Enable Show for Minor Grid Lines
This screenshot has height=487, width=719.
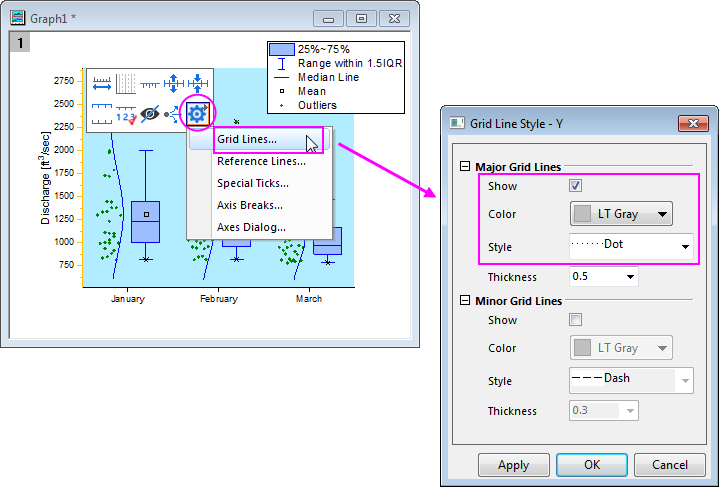[x=575, y=320]
